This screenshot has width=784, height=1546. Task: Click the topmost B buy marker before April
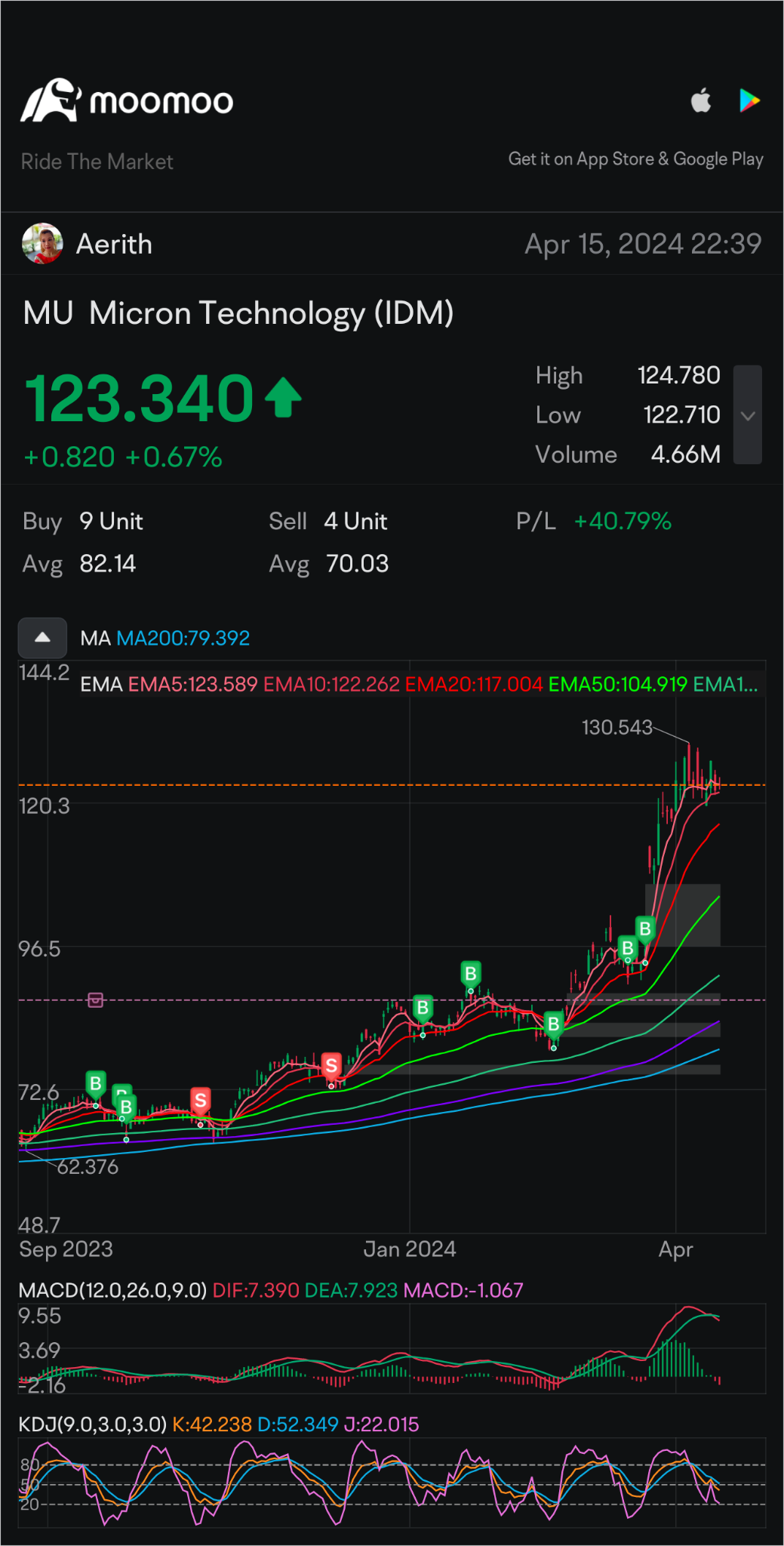(x=644, y=929)
